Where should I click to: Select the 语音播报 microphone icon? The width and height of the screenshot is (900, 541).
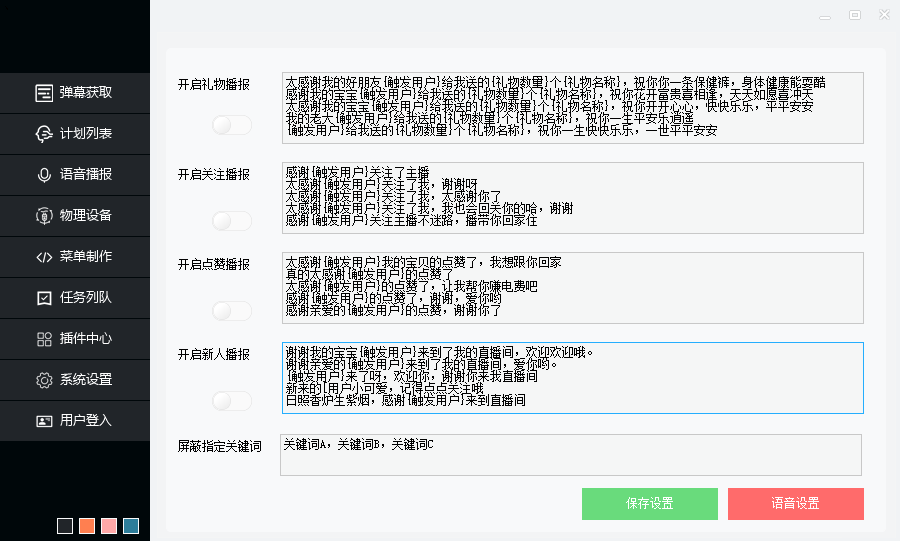pyautogui.click(x=44, y=175)
